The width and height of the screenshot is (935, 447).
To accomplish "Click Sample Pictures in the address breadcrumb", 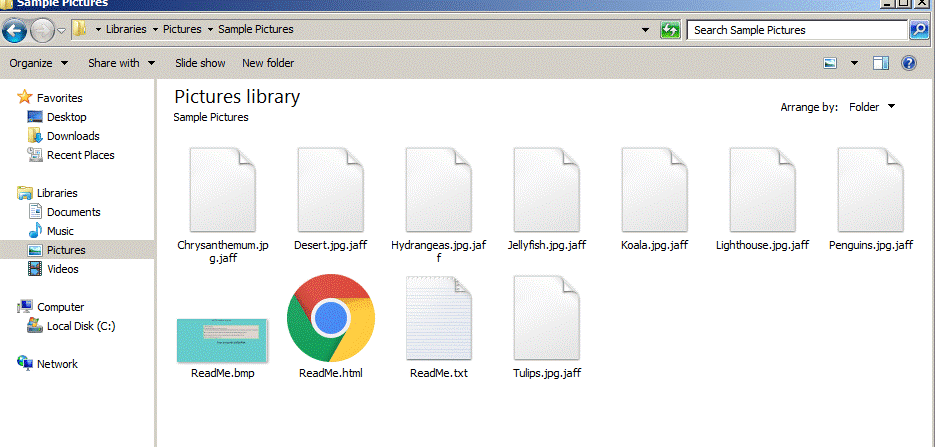I will click(256, 29).
